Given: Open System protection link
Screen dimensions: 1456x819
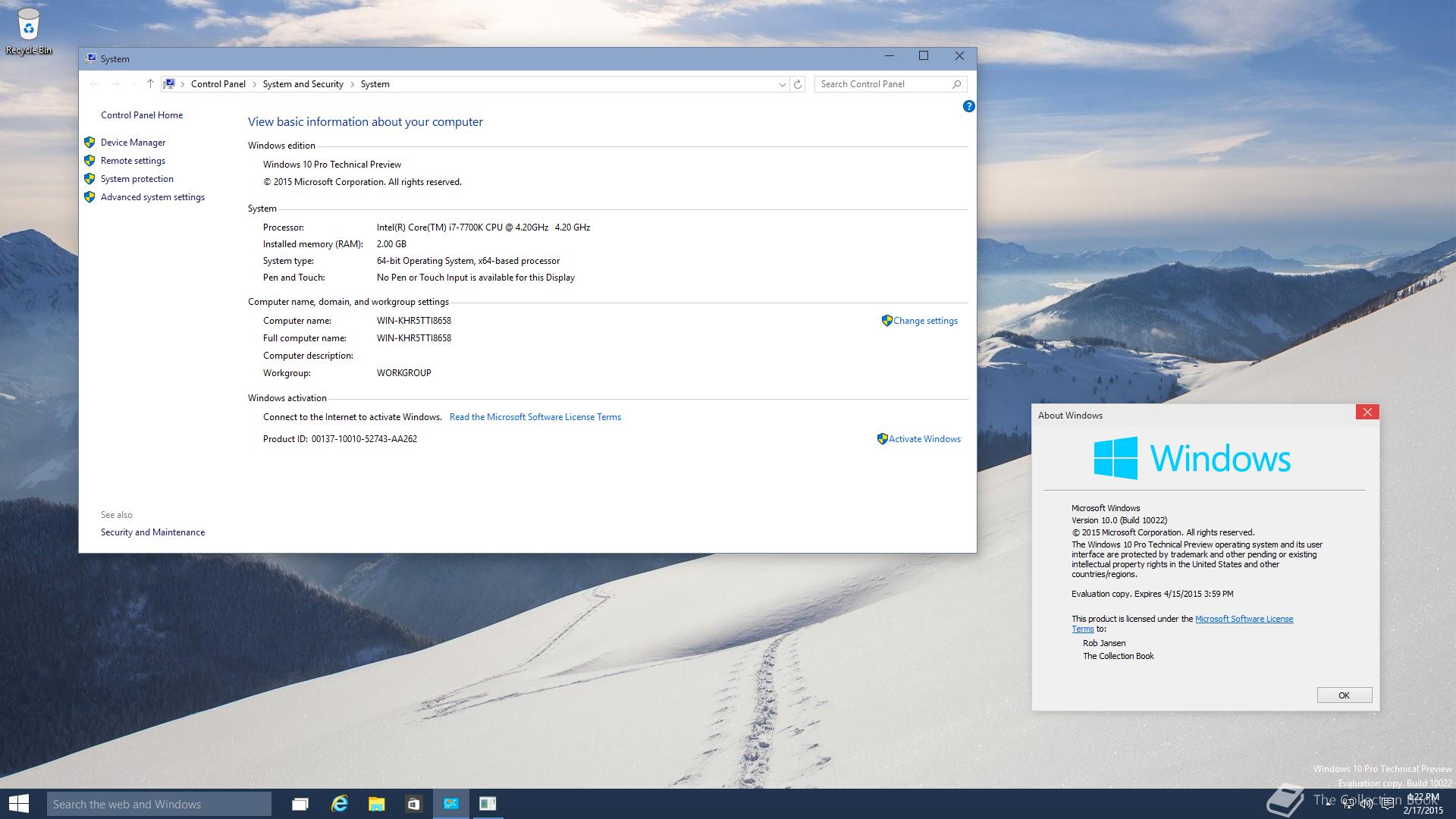Looking at the screenshot, I should (137, 179).
